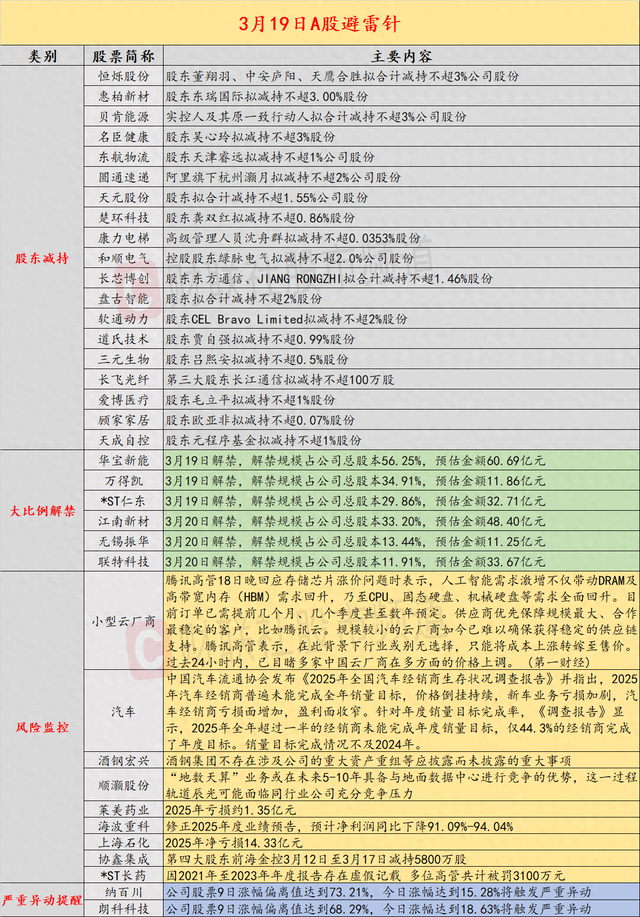Select the '大比例解禁' category cell

point(42,511)
